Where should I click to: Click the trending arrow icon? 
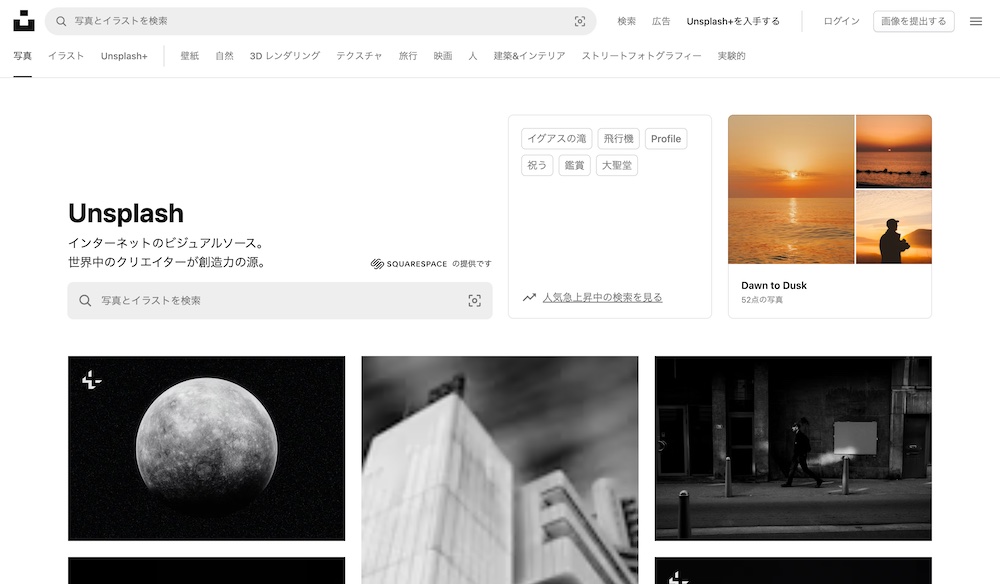click(x=529, y=297)
